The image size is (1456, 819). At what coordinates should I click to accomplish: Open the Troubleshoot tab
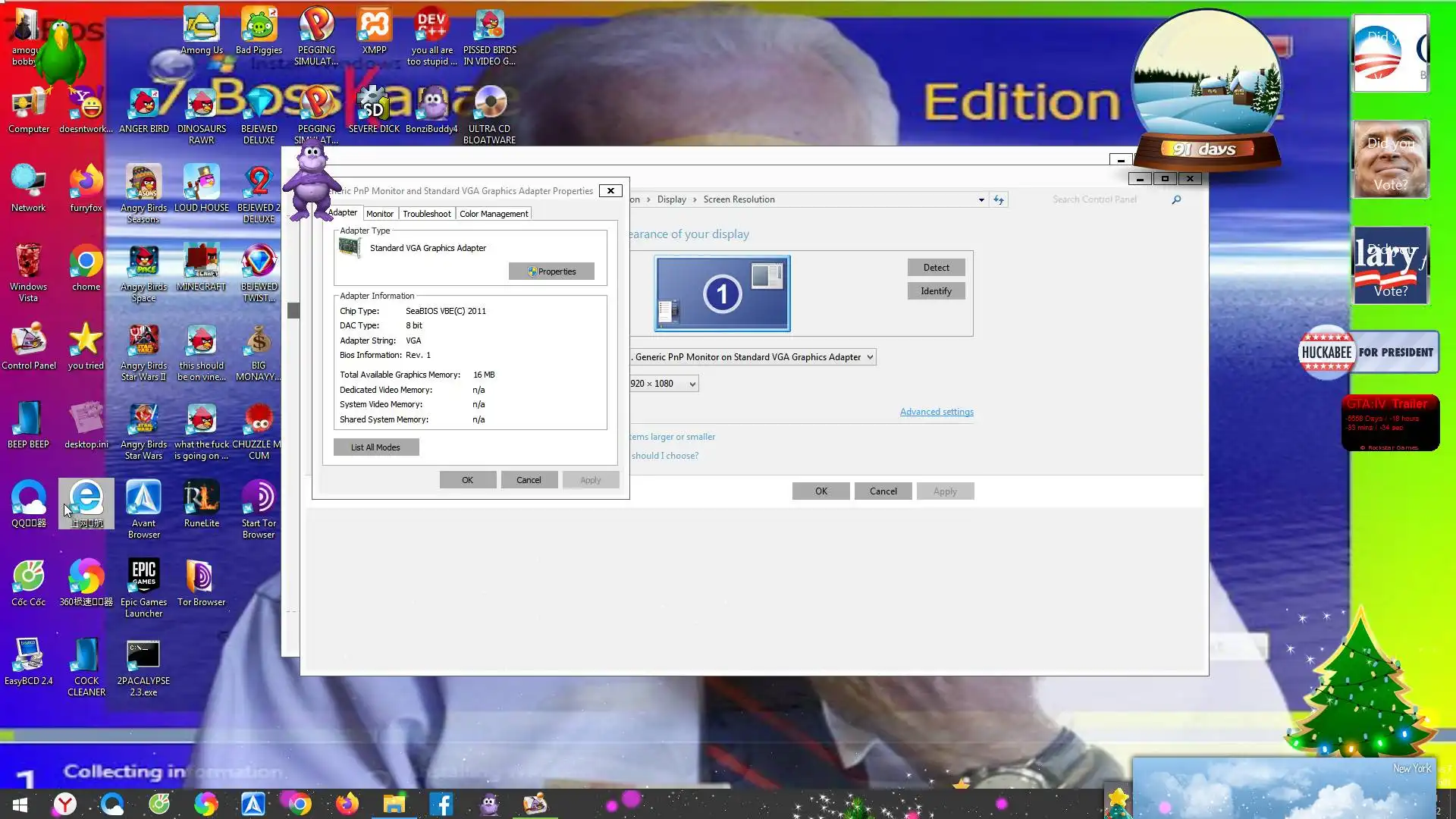[x=426, y=214]
